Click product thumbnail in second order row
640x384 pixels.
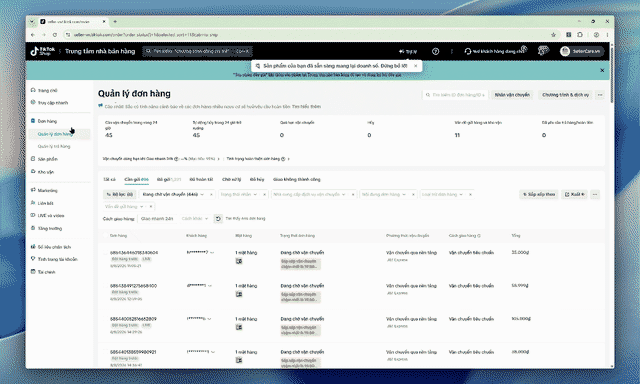pos(239,294)
